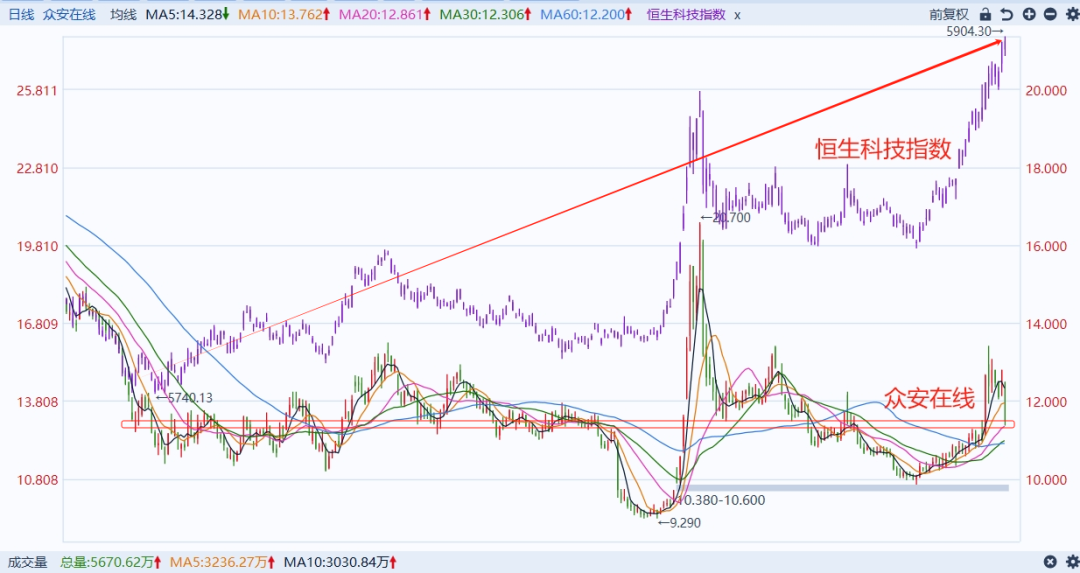Image resolution: width=1080 pixels, height=573 pixels.
Task: Click the undo arrow icon in top toolbar
Action: tap(1007, 14)
